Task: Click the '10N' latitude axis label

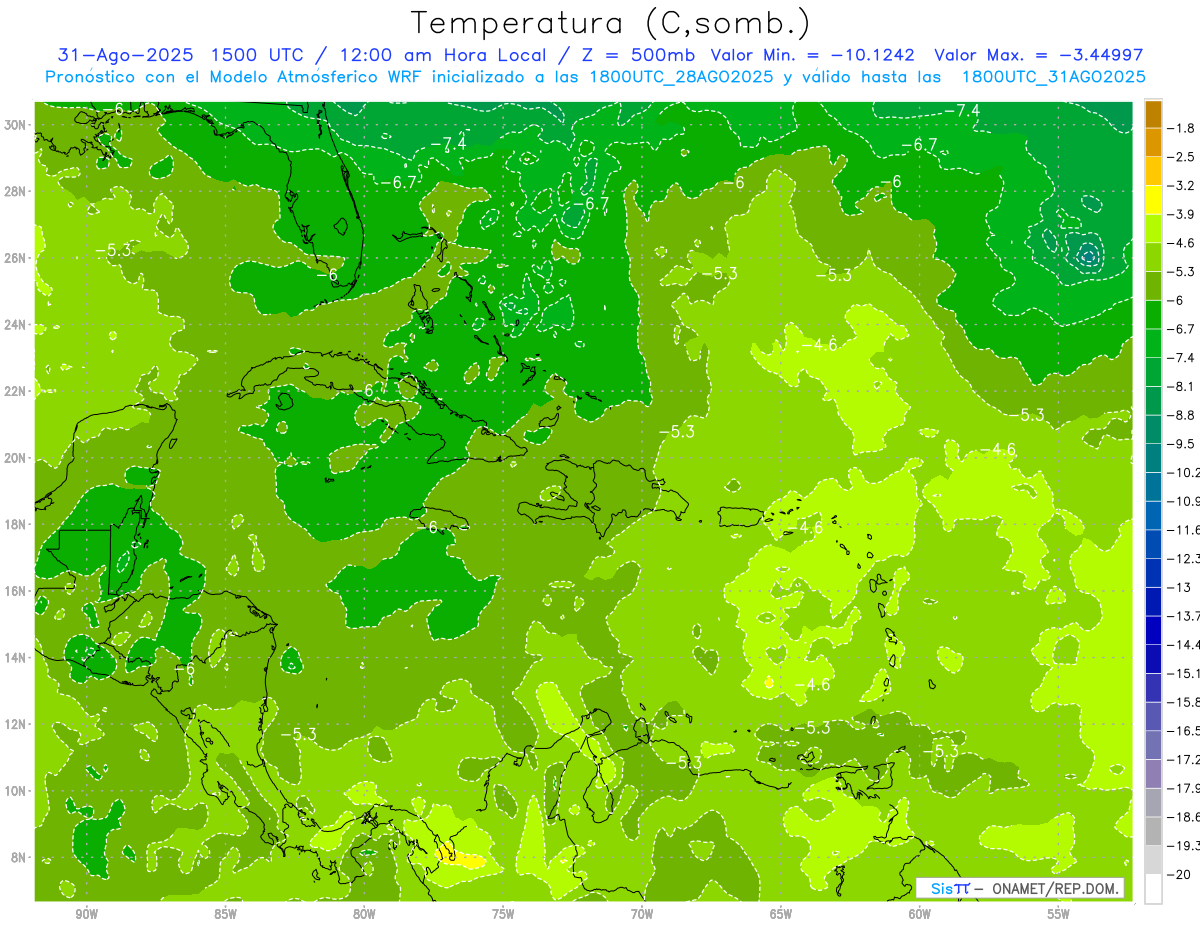Action: click(x=16, y=791)
